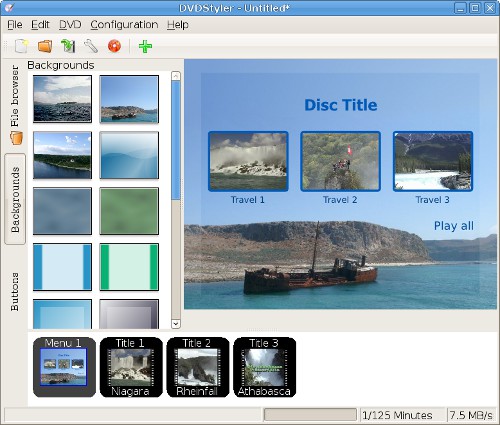The height and width of the screenshot is (425, 500).
Task: Add a file with green plus icon
Action: (145, 46)
